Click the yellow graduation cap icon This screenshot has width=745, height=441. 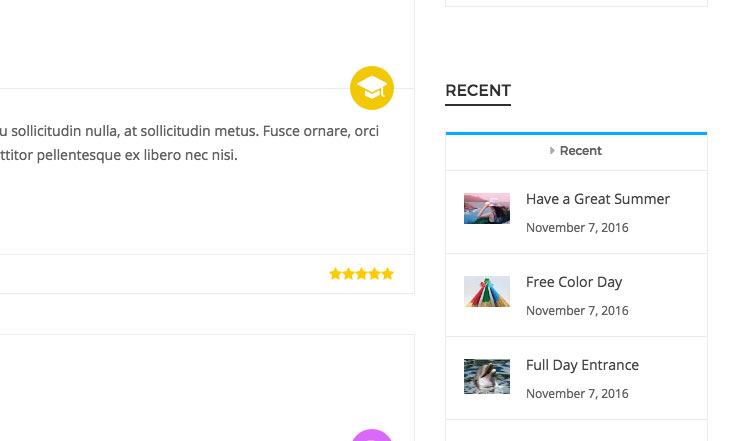[372, 88]
